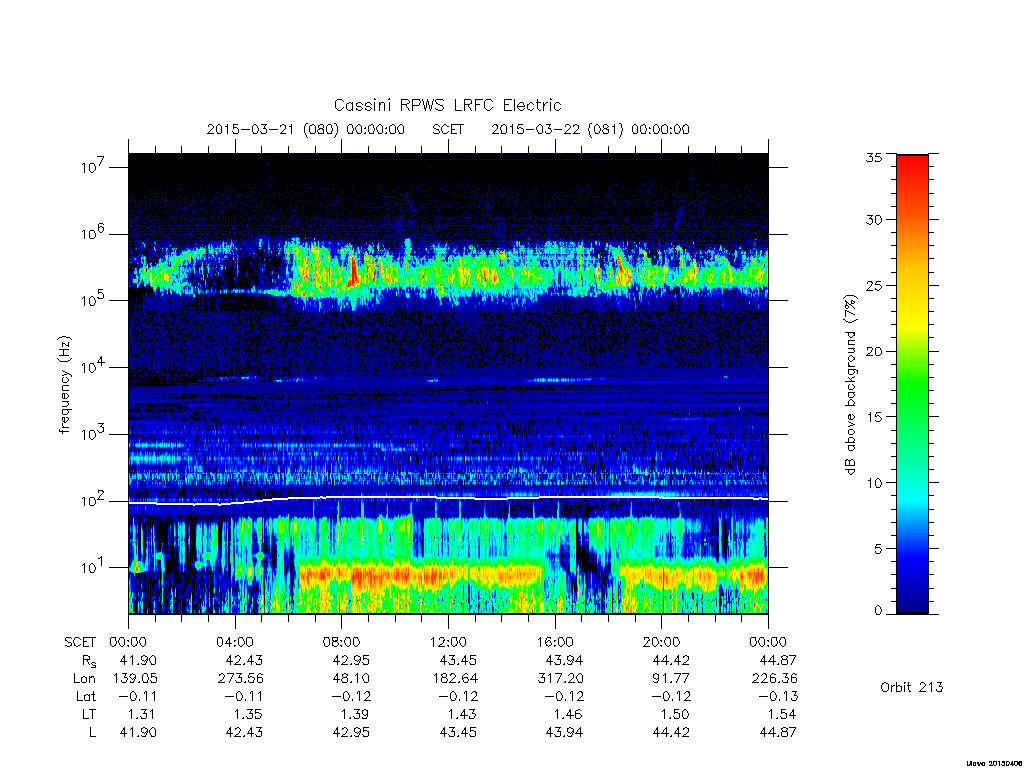Click the end date '2015-03-22 (081) 00:00:00'
The image size is (1024, 768).
tap(590, 129)
